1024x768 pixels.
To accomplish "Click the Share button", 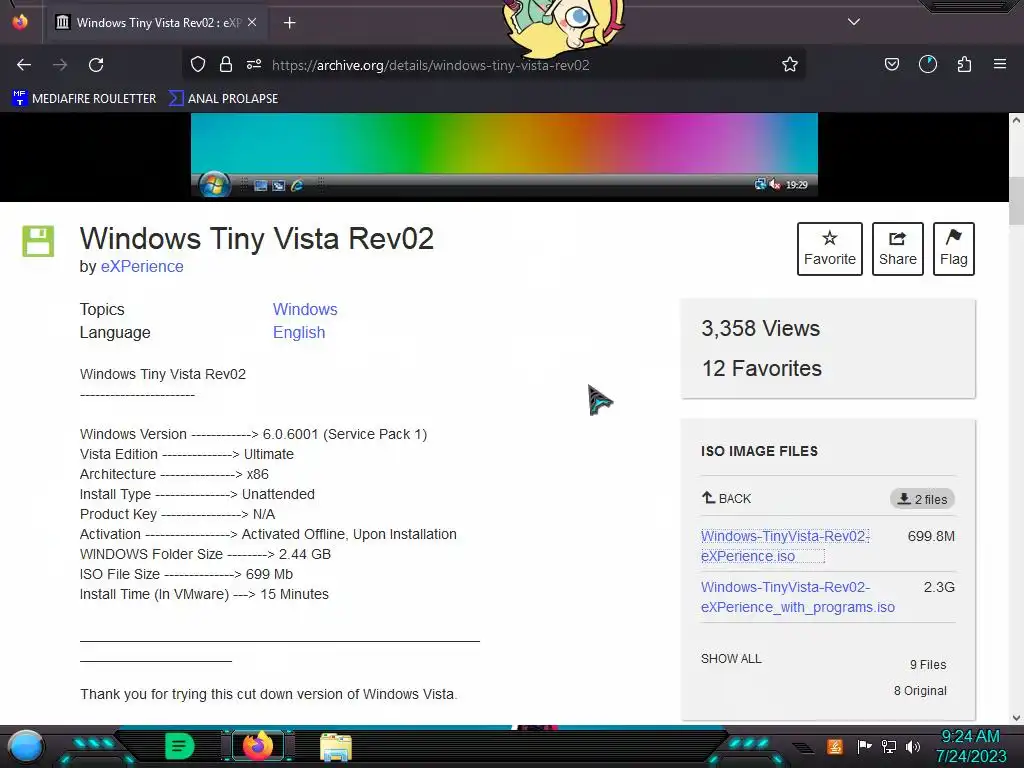I will pos(897,249).
